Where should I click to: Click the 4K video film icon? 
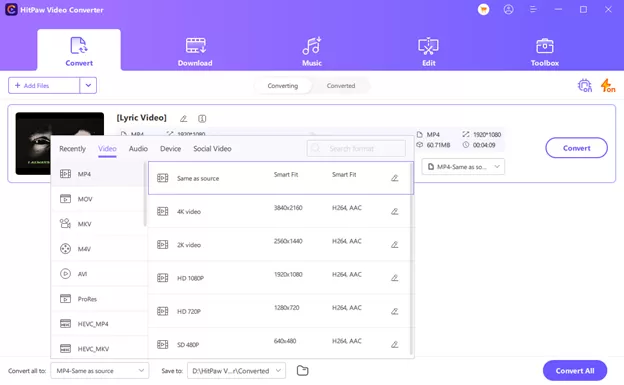pos(162,211)
